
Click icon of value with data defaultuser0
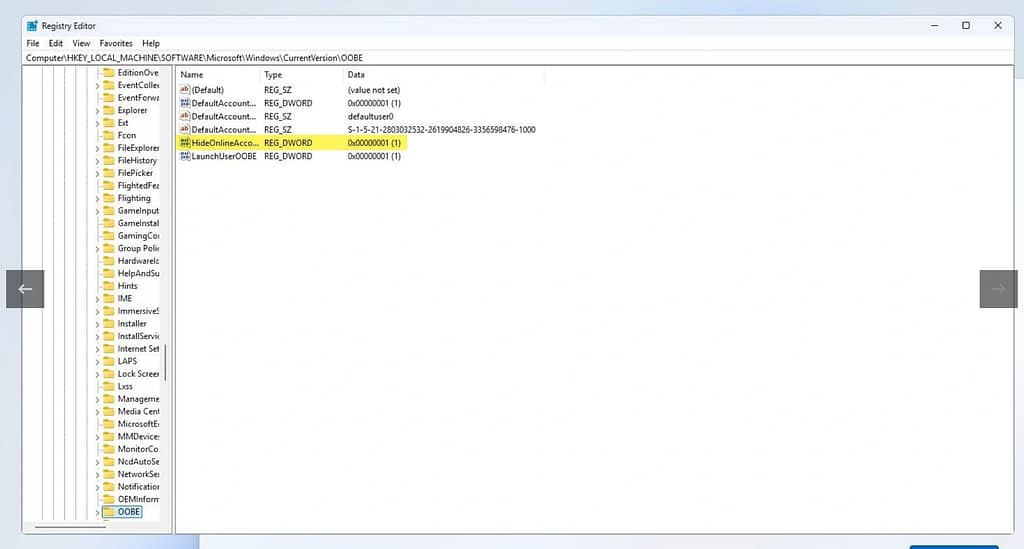tap(185, 116)
